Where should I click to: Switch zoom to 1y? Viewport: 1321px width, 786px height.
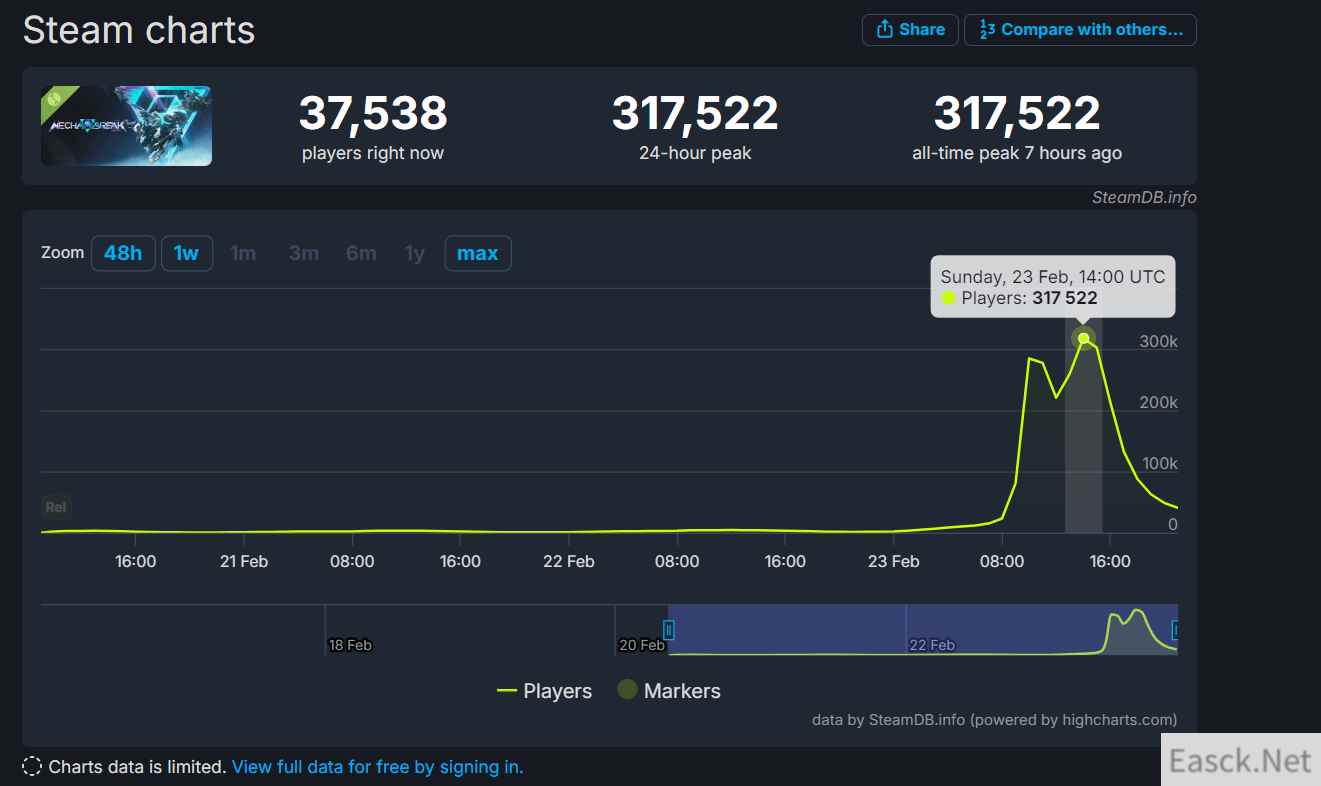[414, 253]
